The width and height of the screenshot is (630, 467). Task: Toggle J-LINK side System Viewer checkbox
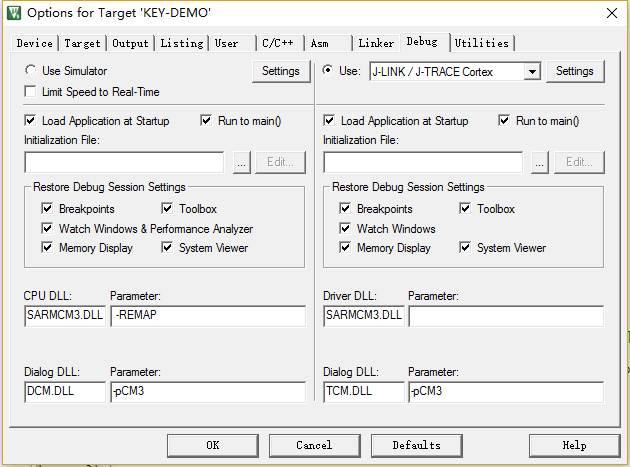[x=465, y=247]
